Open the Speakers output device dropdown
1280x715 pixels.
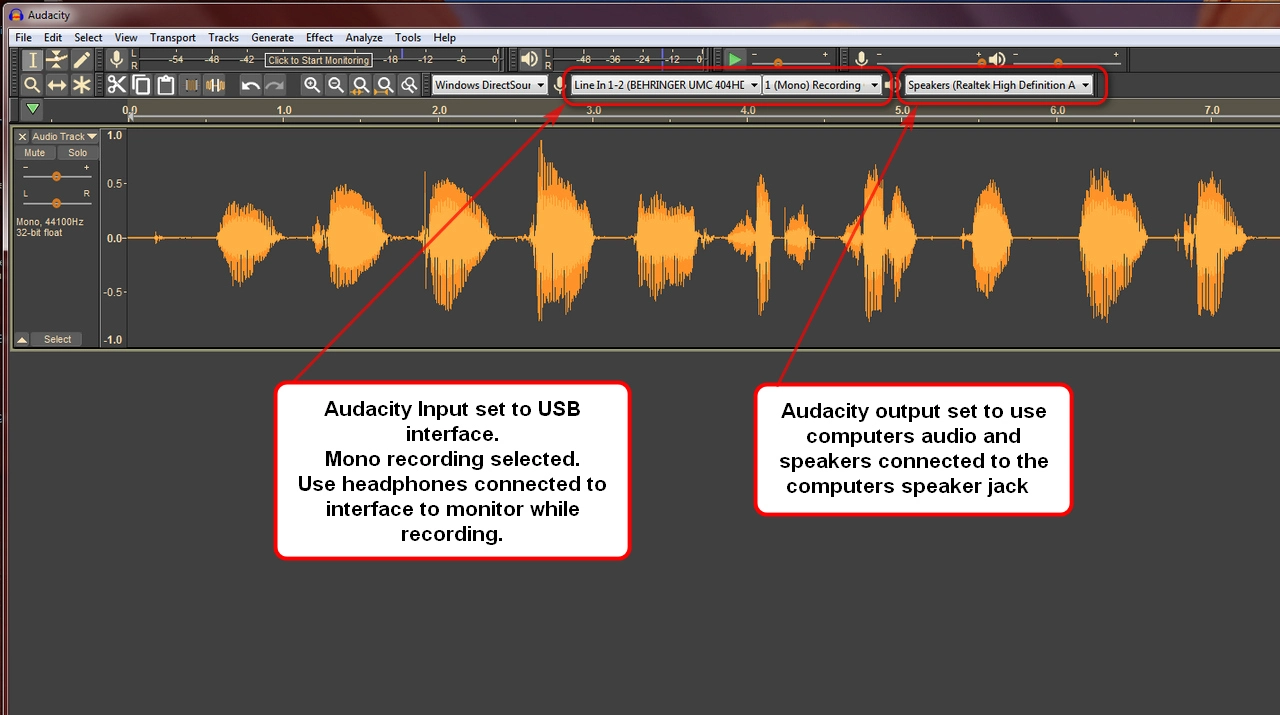pos(998,85)
